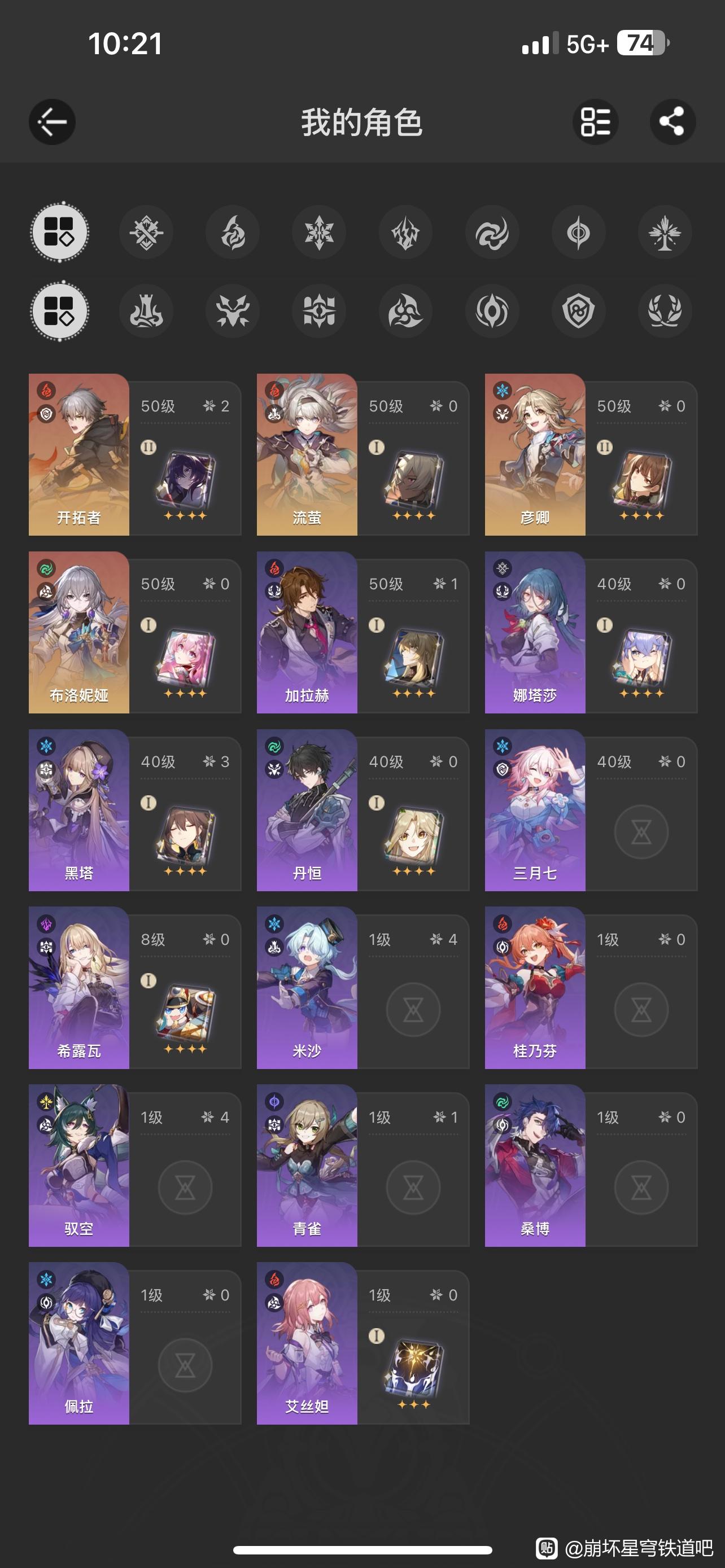This screenshot has height=1568, width=725.
Task: Filter by Abundance path laurel icon
Action: pyautogui.click(x=665, y=311)
